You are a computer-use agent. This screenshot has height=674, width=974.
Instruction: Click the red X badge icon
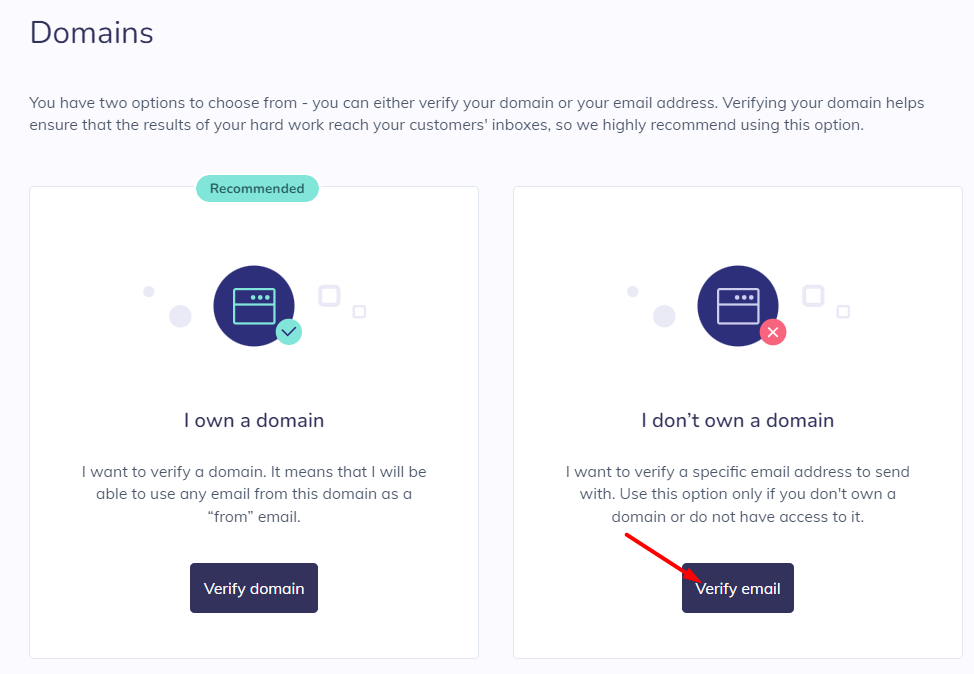click(773, 332)
